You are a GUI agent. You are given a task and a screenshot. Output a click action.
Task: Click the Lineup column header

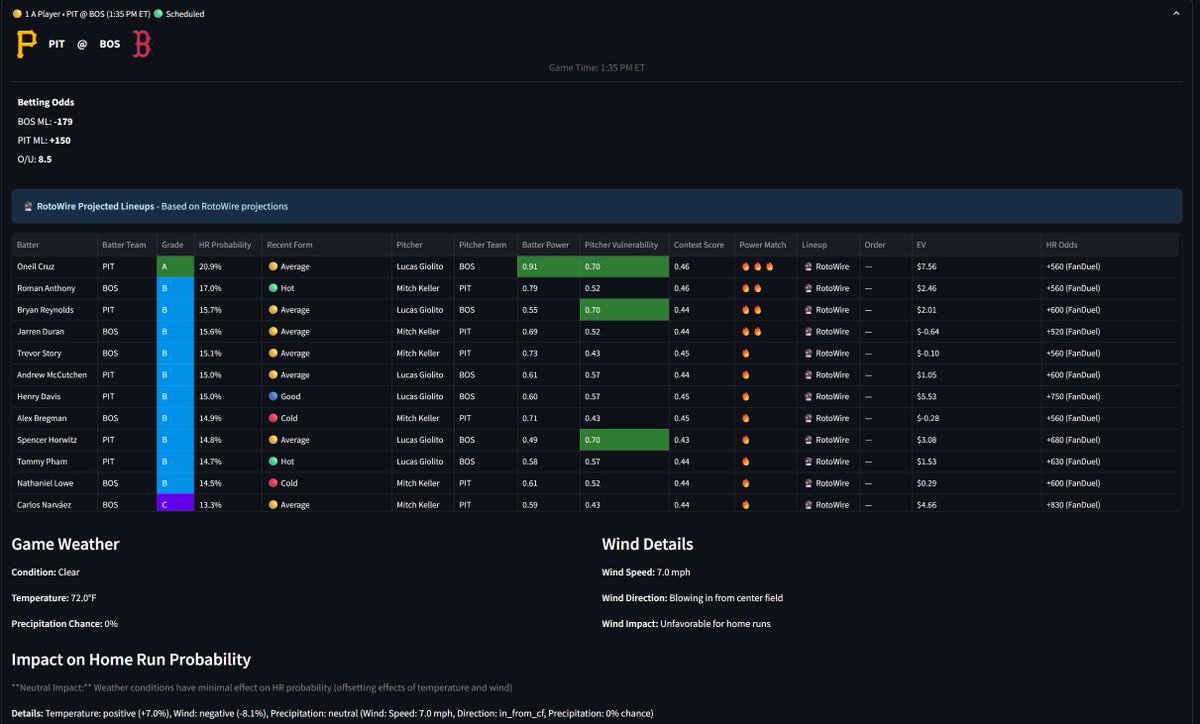pyautogui.click(x=828, y=245)
